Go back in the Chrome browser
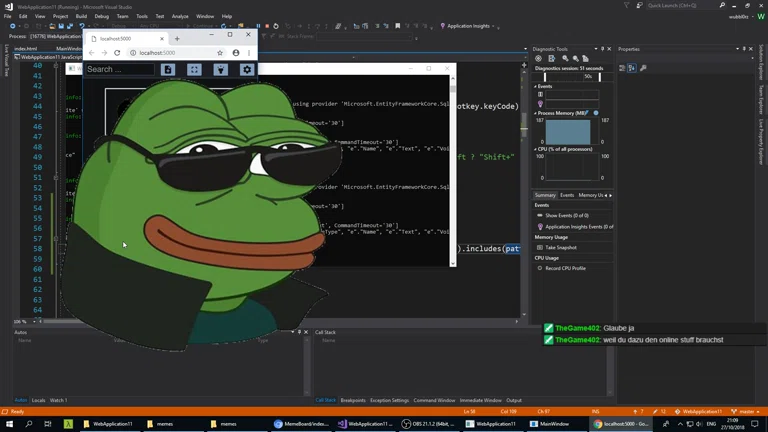Viewport: 768px width, 432px height. click(92, 53)
